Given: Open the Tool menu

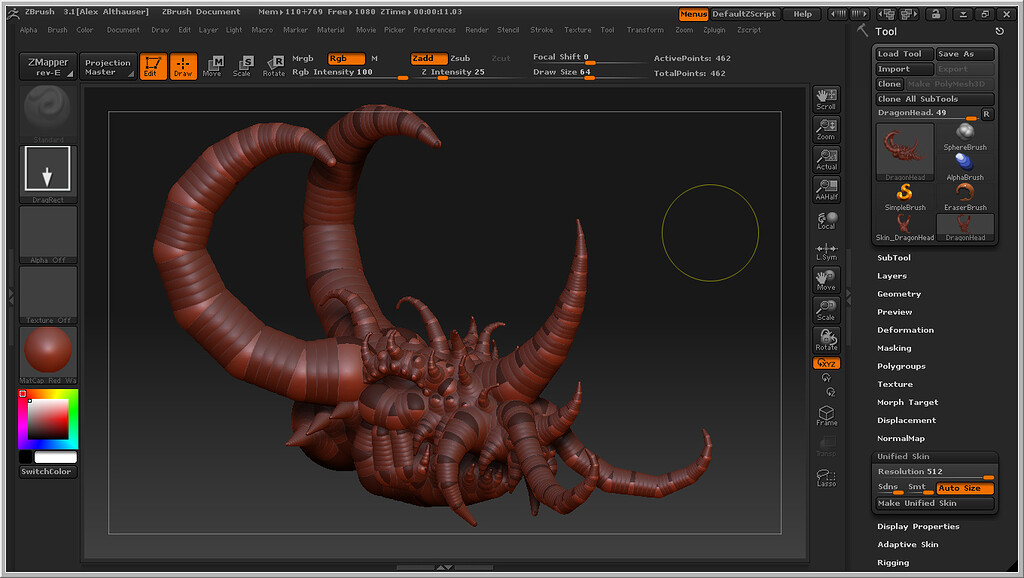Looking at the screenshot, I should click(x=608, y=30).
